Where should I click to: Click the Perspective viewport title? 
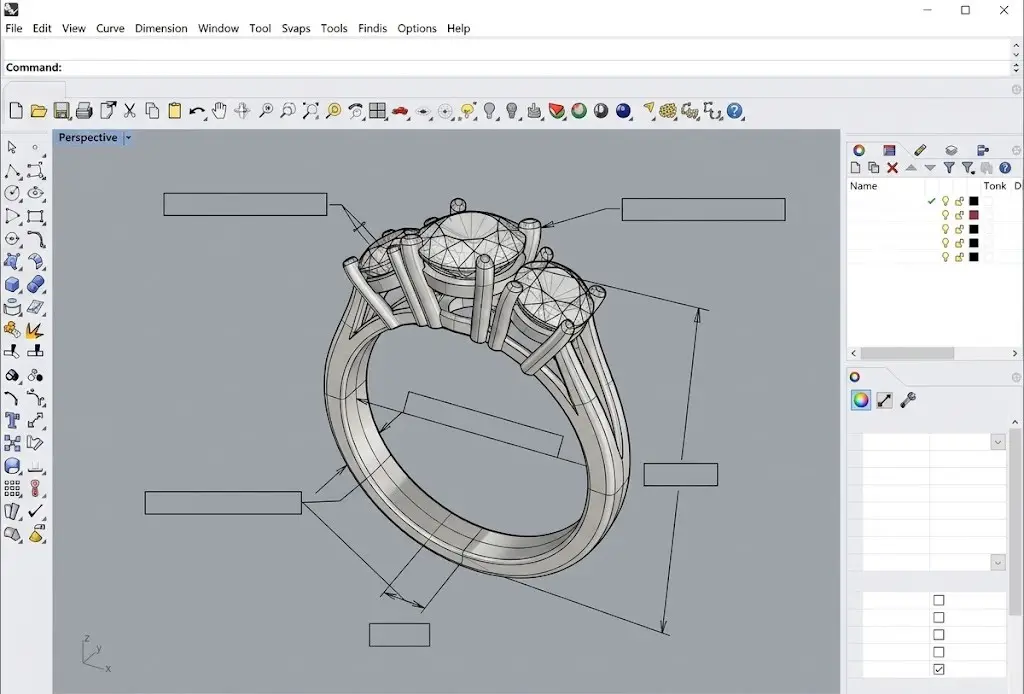pyautogui.click(x=88, y=138)
